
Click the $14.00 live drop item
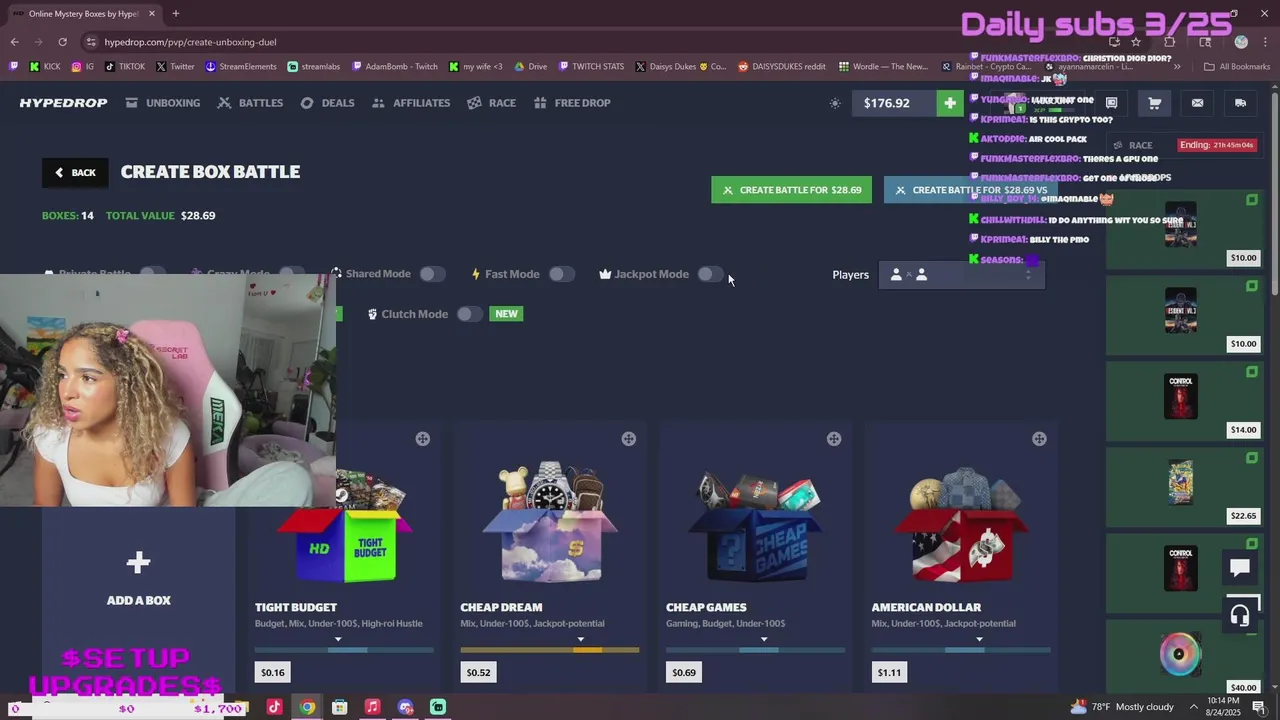click(x=1185, y=400)
